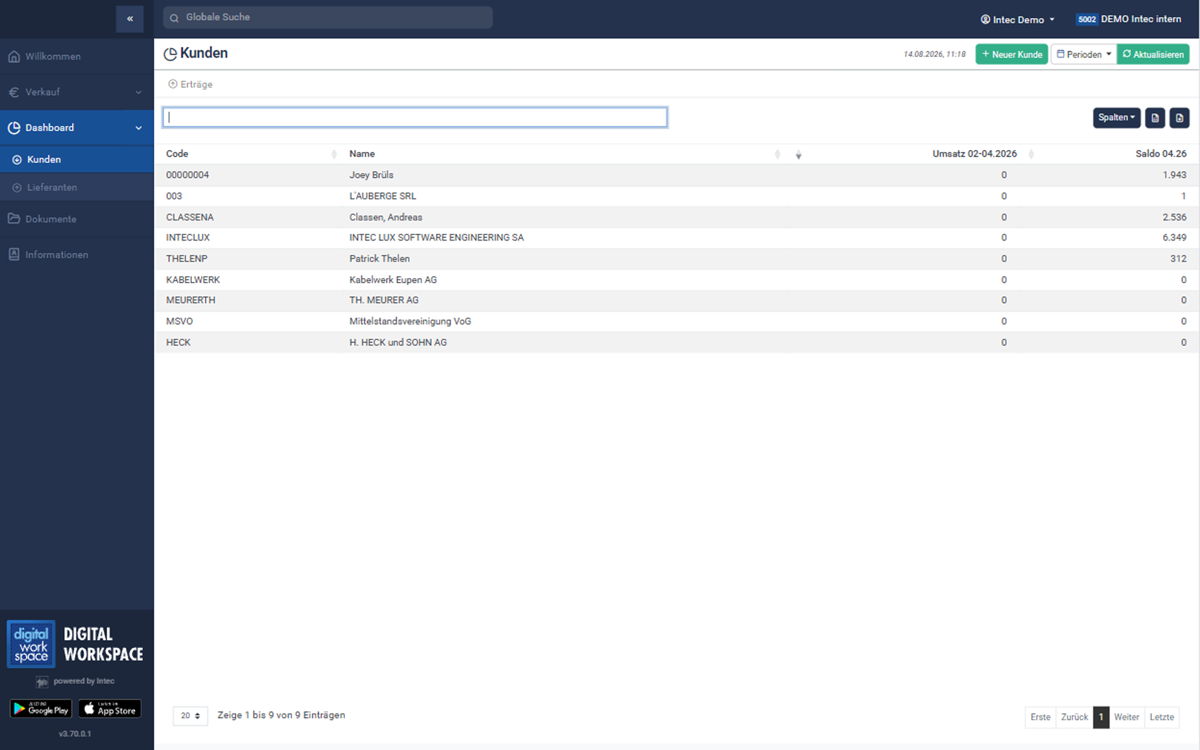Viewport: 1200px width, 750px height.
Task: Open the Perioden dropdown
Action: pos(1083,54)
